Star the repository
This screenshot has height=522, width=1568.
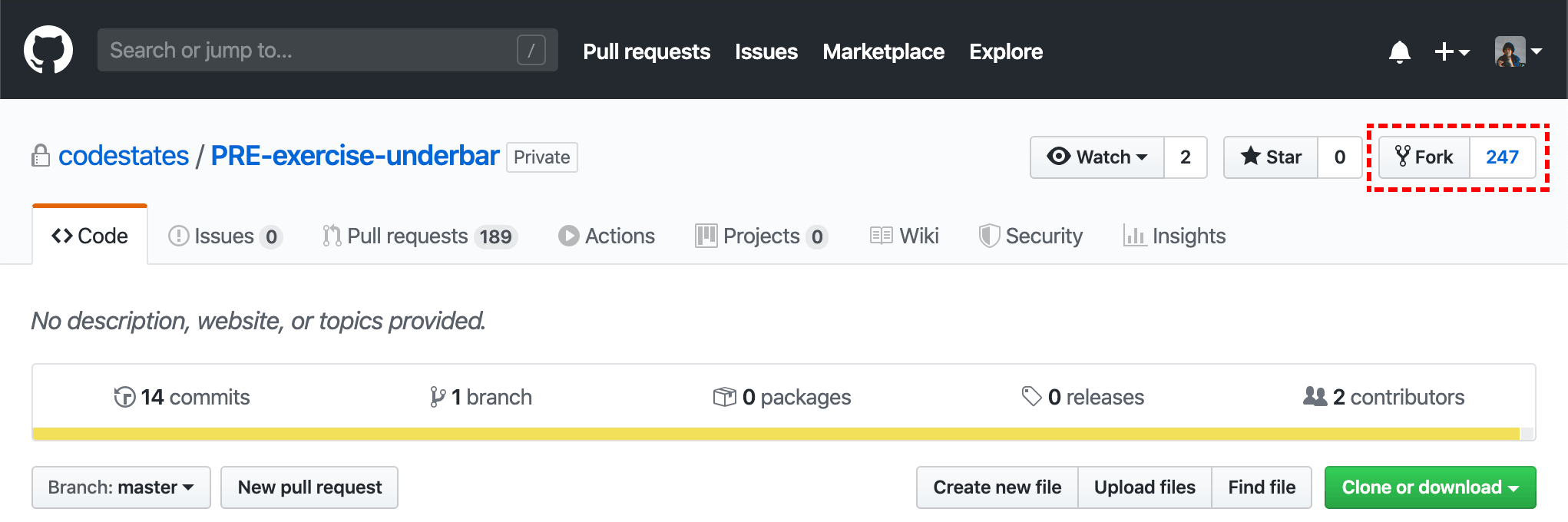coord(1271,157)
